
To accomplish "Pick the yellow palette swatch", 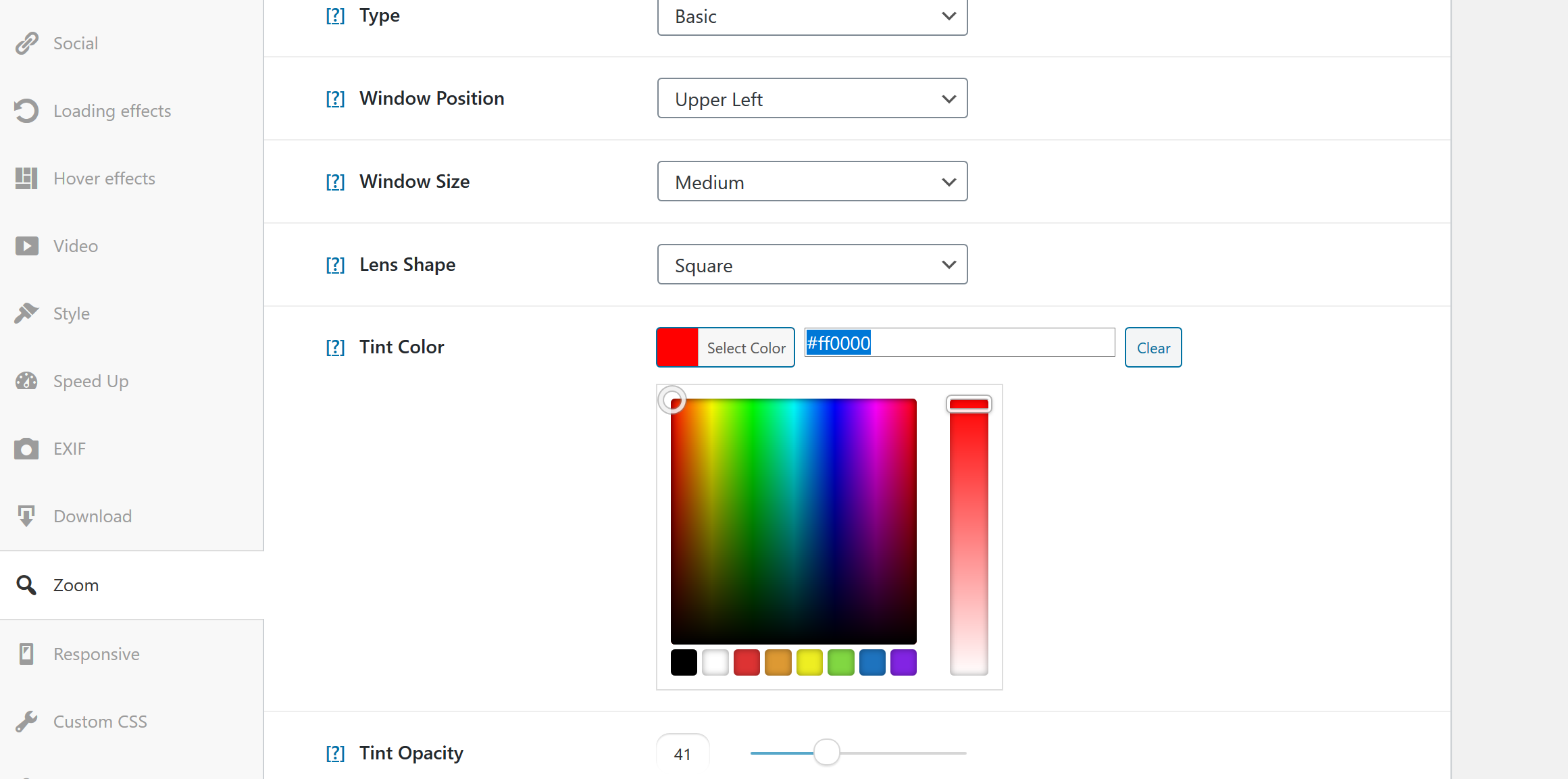I will (x=809, y=663).
